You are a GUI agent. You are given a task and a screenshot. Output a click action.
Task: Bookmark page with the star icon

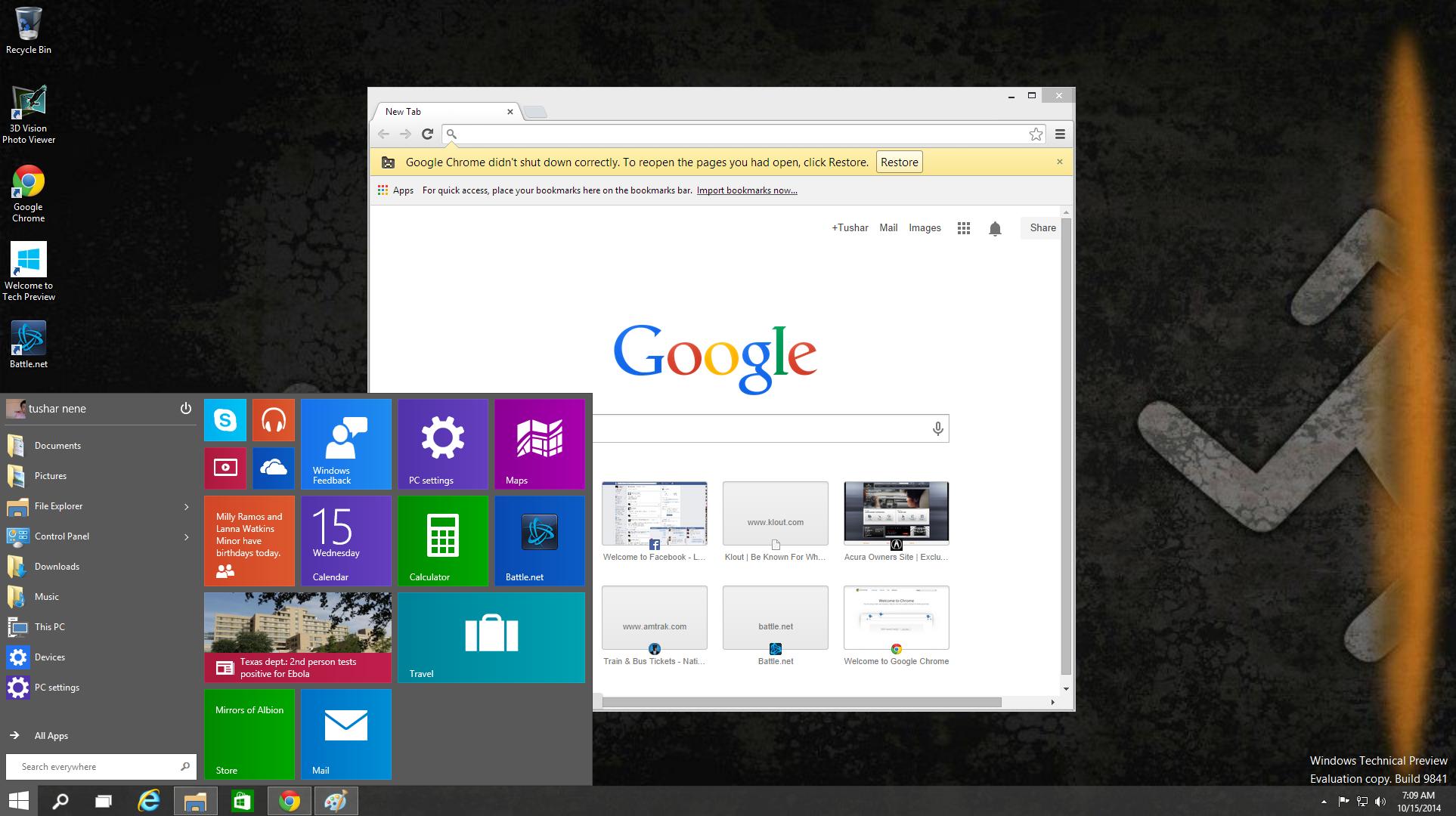coord(1036,134)
